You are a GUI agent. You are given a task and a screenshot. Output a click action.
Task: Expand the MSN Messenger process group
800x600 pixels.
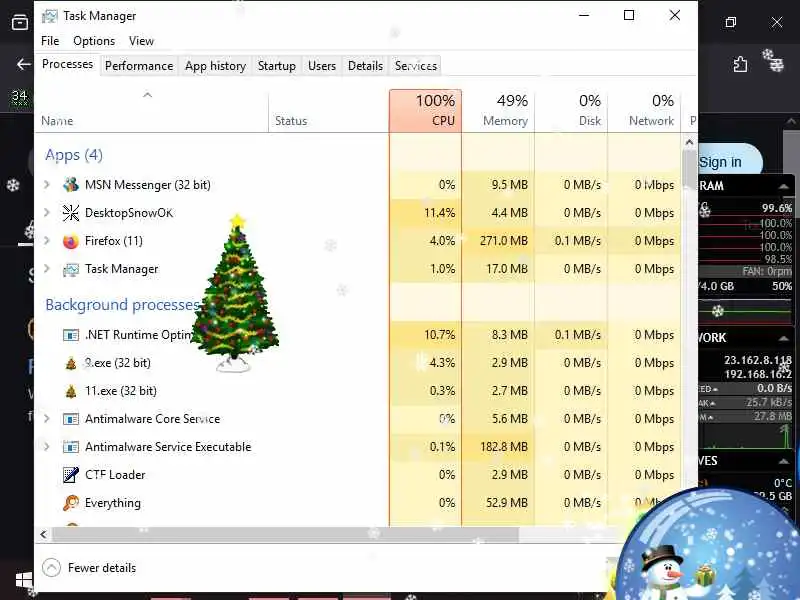point(47,185)
